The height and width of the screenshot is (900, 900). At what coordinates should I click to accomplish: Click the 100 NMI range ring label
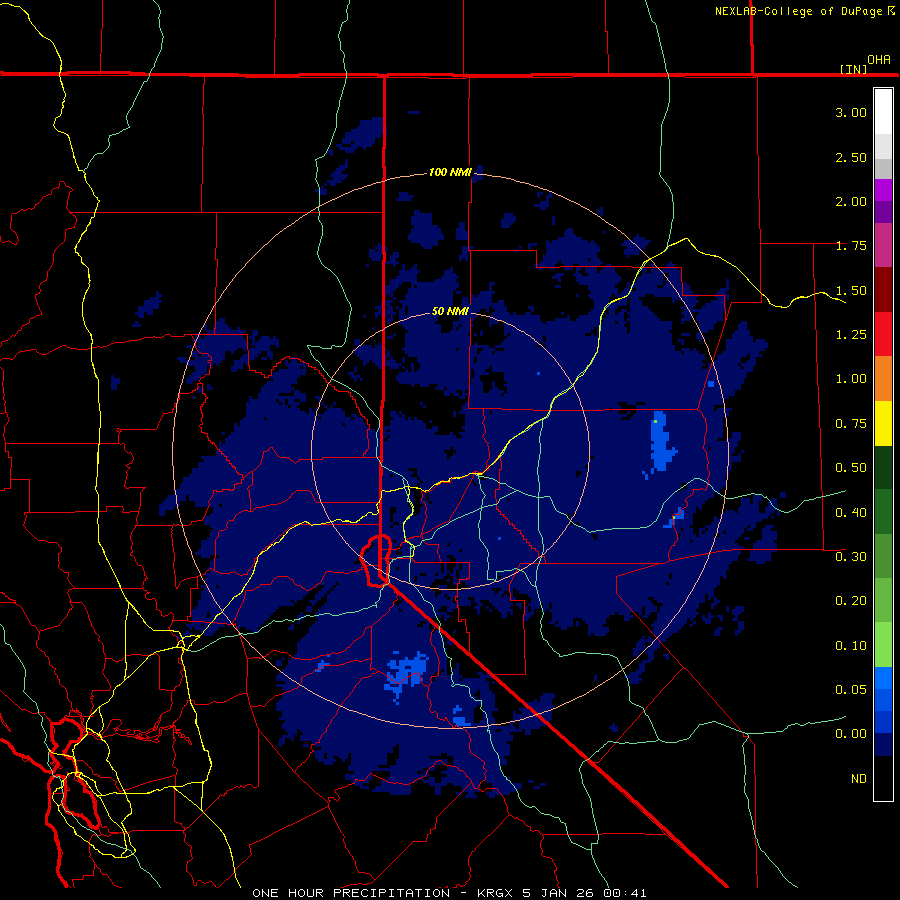(x=450, y=172)
